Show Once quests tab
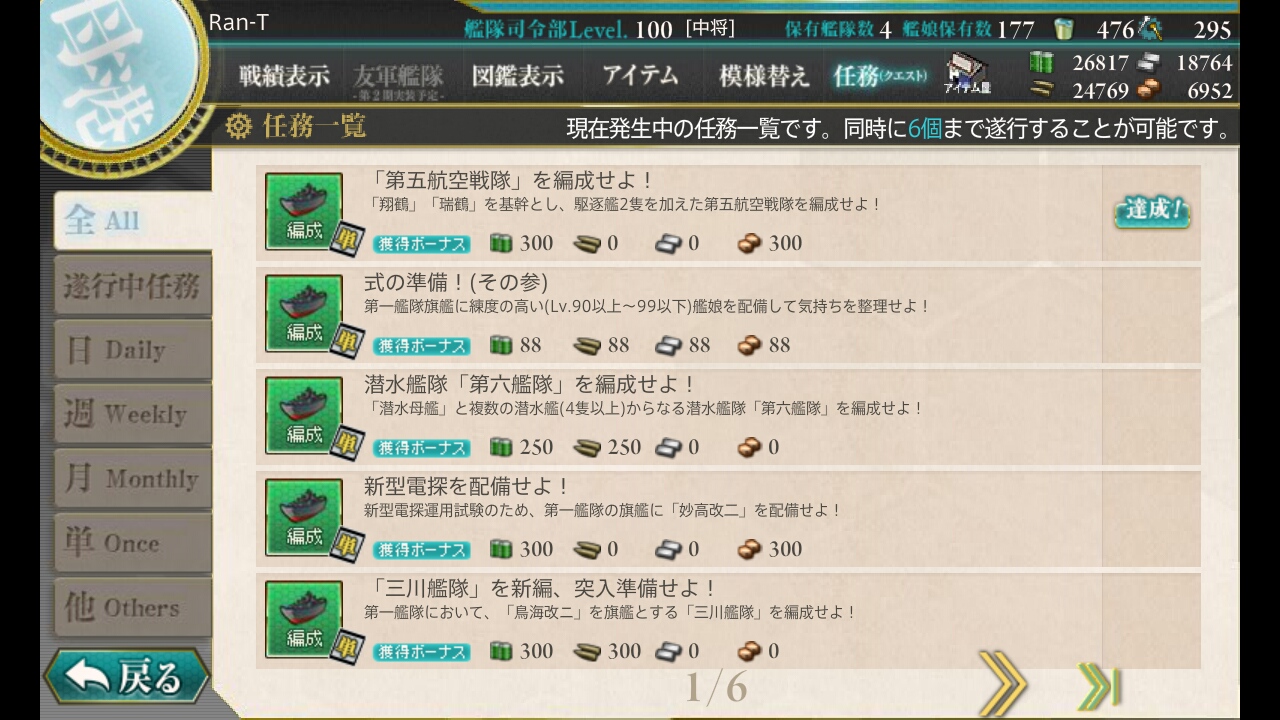 [132, 543]
